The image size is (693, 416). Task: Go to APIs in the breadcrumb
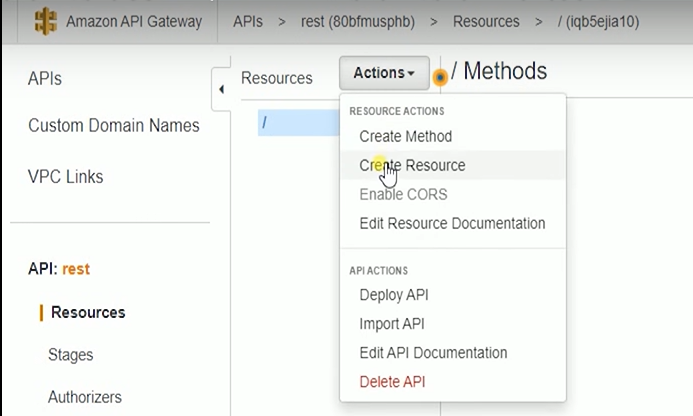pyautogui.click(x=248, y=22)
